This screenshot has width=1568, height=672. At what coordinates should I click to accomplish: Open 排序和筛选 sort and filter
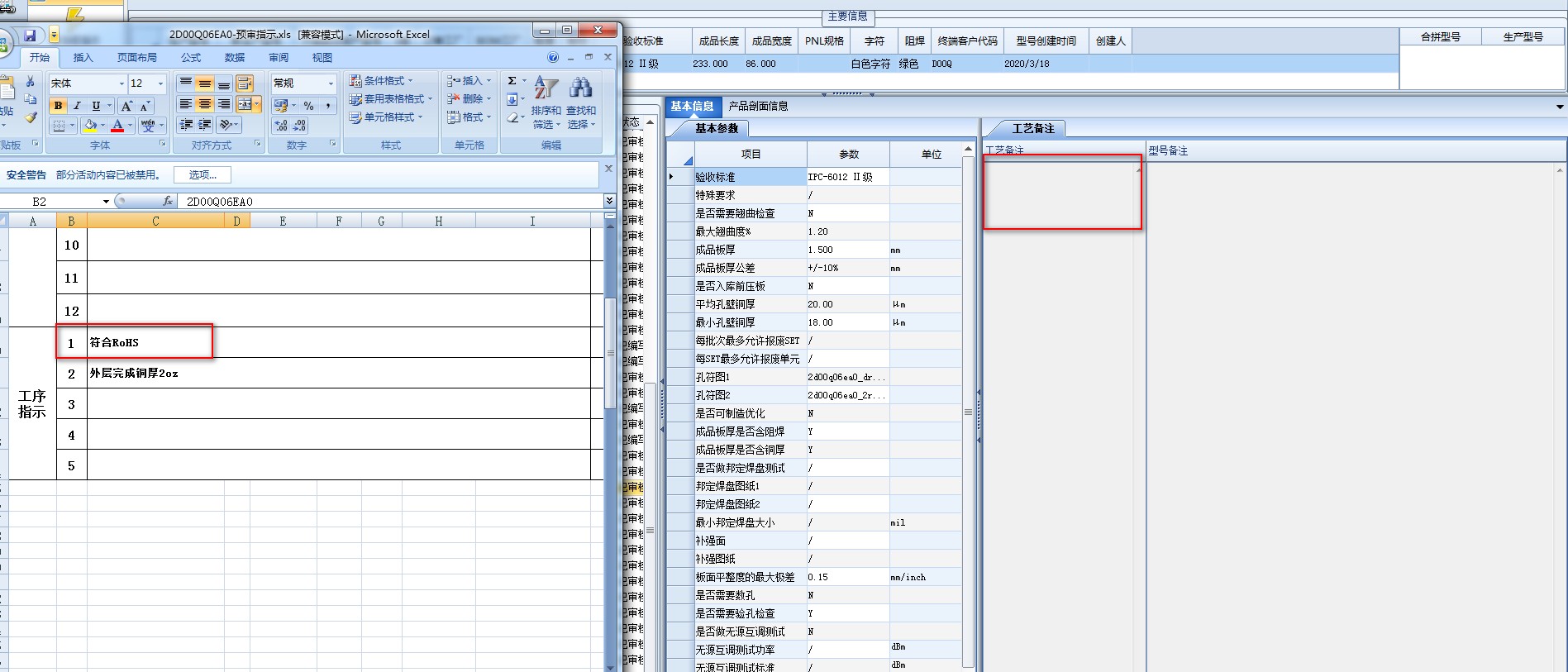coord(546,102)
